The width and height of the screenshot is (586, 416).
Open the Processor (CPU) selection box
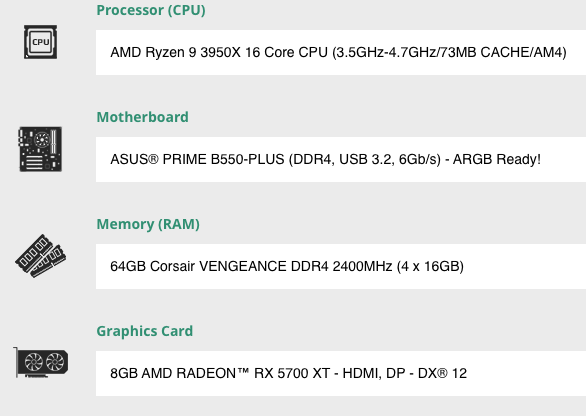(x=341, y=52)
